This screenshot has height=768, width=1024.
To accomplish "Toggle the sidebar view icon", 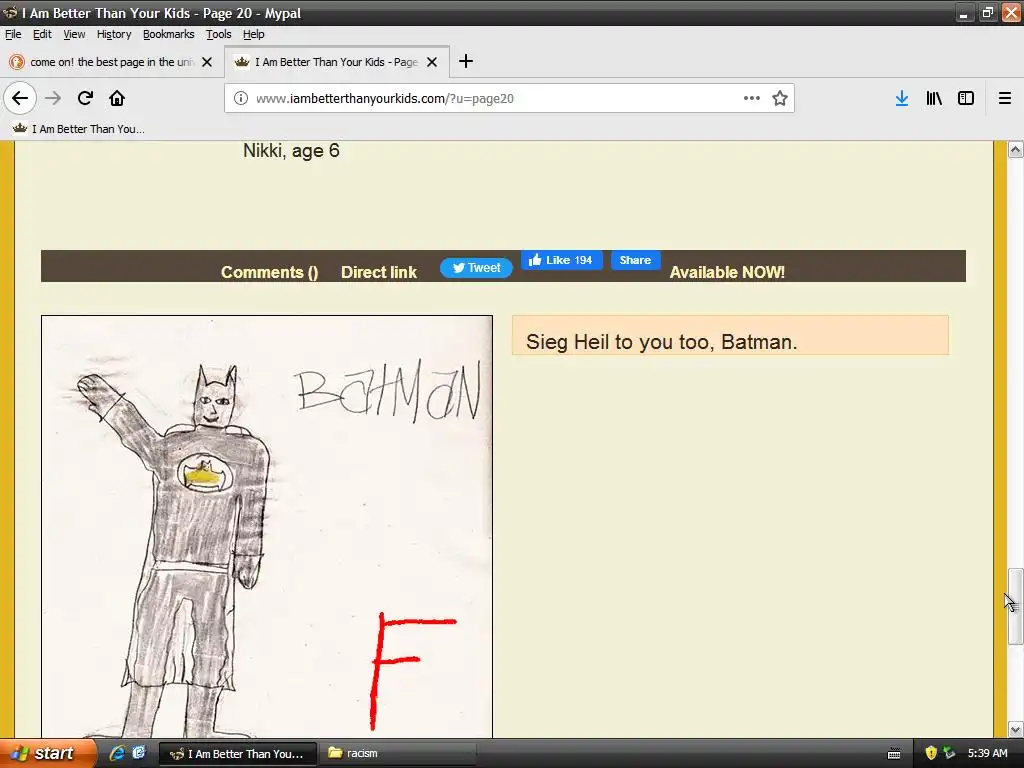I will click(966, 99).
